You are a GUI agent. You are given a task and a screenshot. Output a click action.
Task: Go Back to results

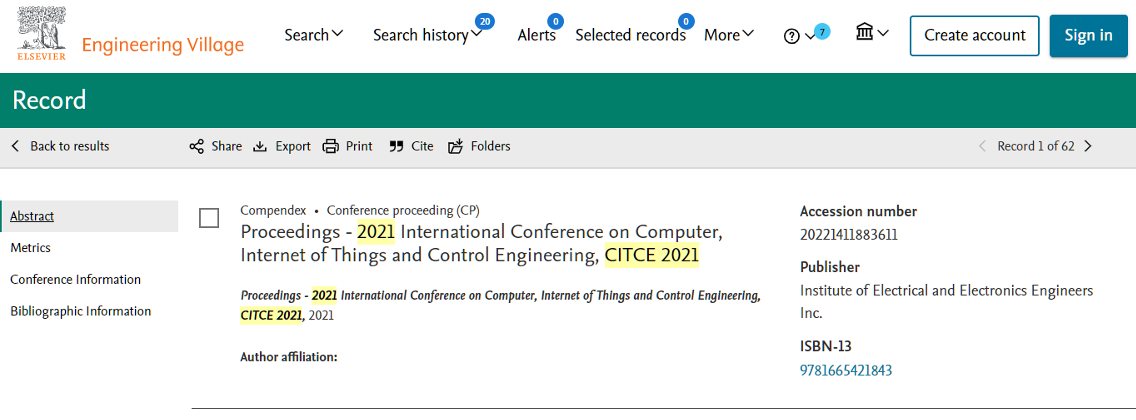[x=70, y=146]
